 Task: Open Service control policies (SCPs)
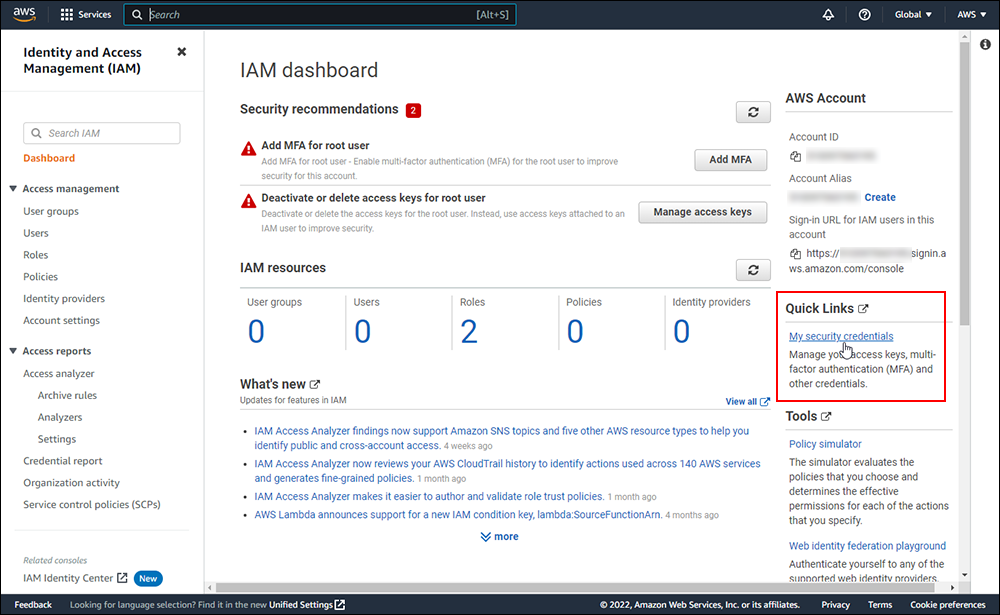[x=92, y=505]
